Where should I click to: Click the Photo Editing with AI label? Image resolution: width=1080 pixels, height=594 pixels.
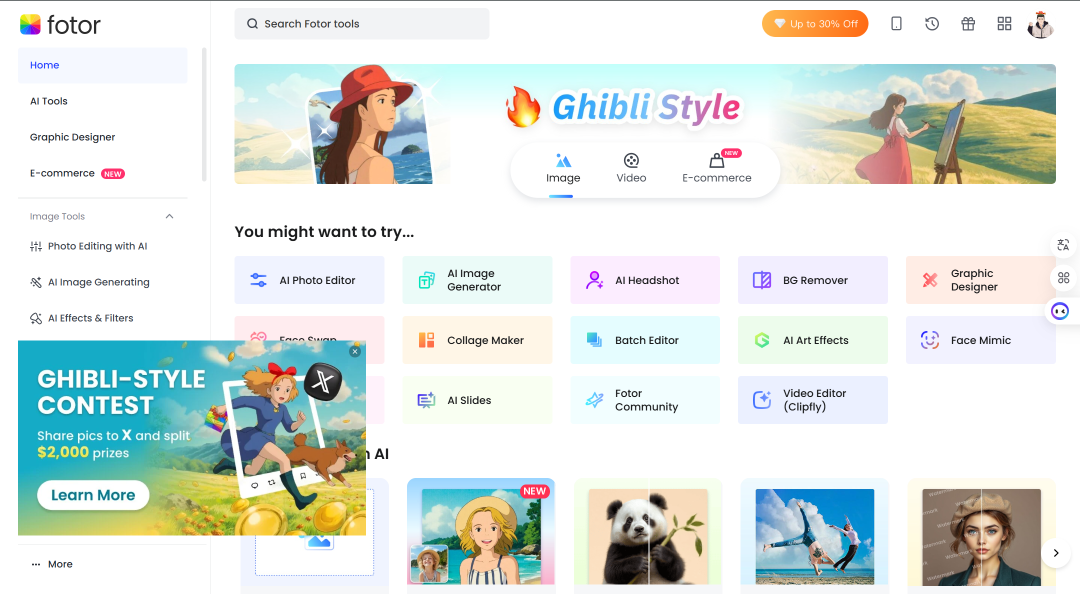(x=98, y=246)
